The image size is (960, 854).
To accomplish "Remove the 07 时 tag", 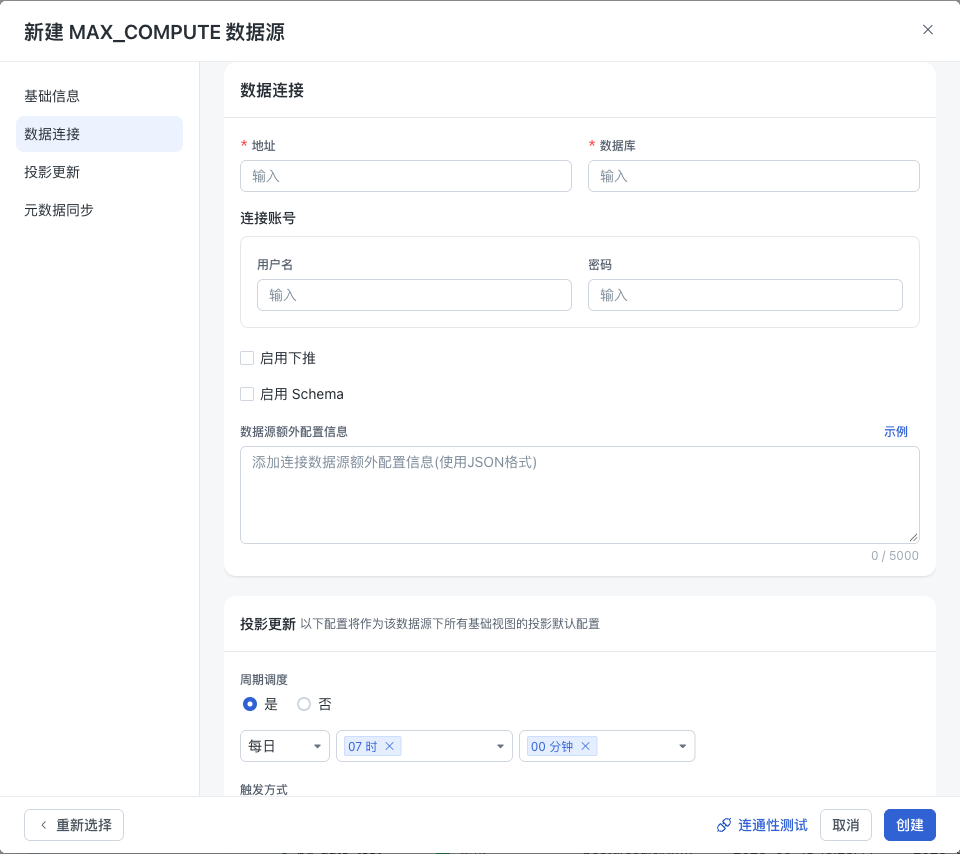I will (389, 746).
